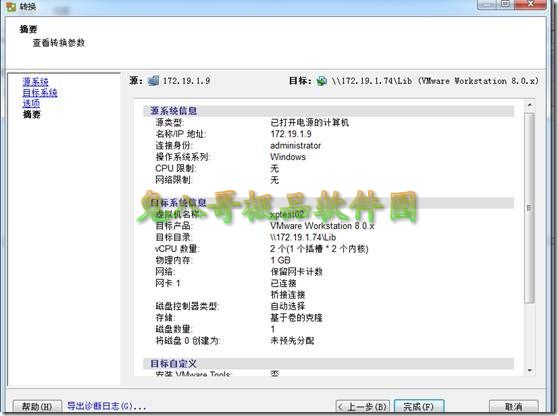Click the 源类型 label
558x416 pixels.
click(169, 122)
